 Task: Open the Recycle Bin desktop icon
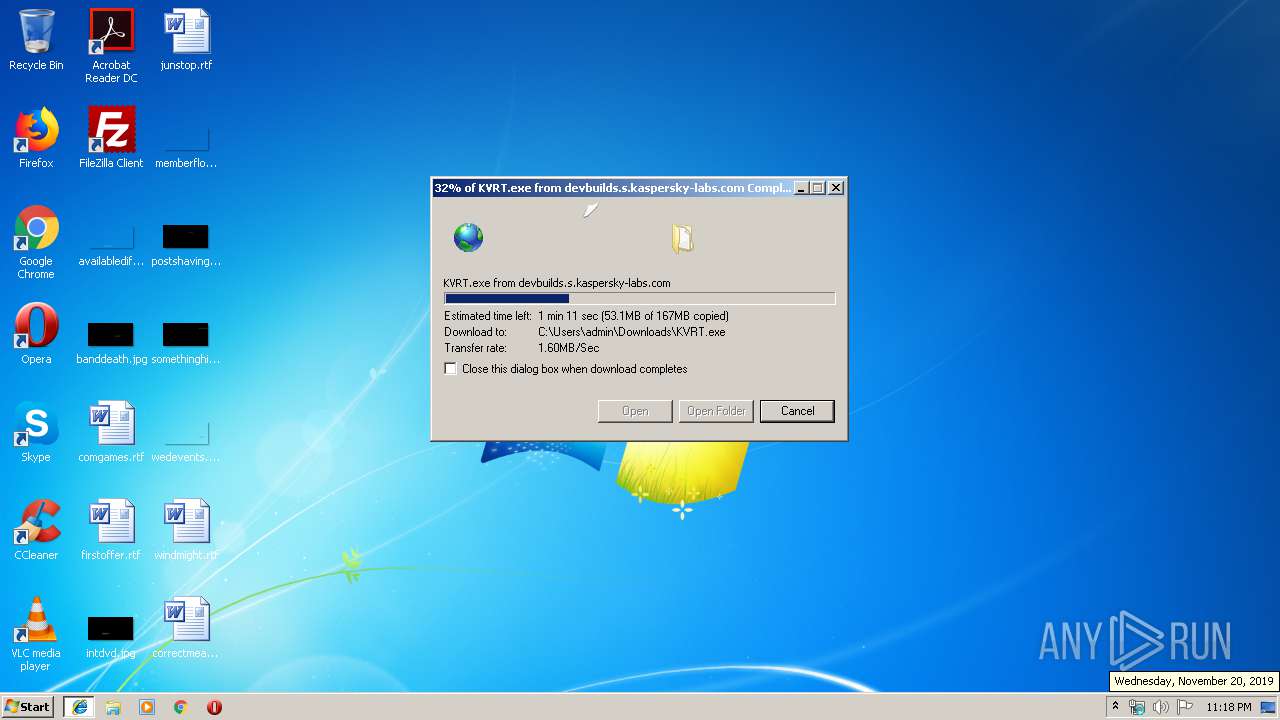tap(36, 40)
